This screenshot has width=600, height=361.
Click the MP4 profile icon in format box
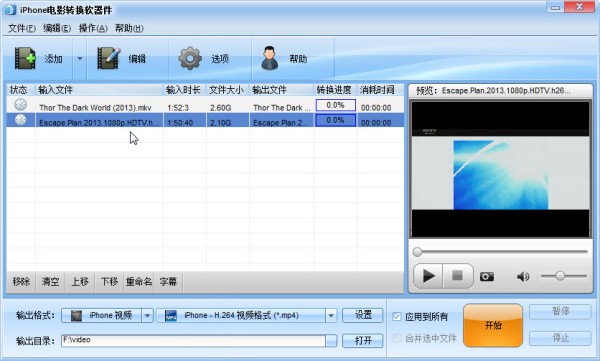(171, 316)
